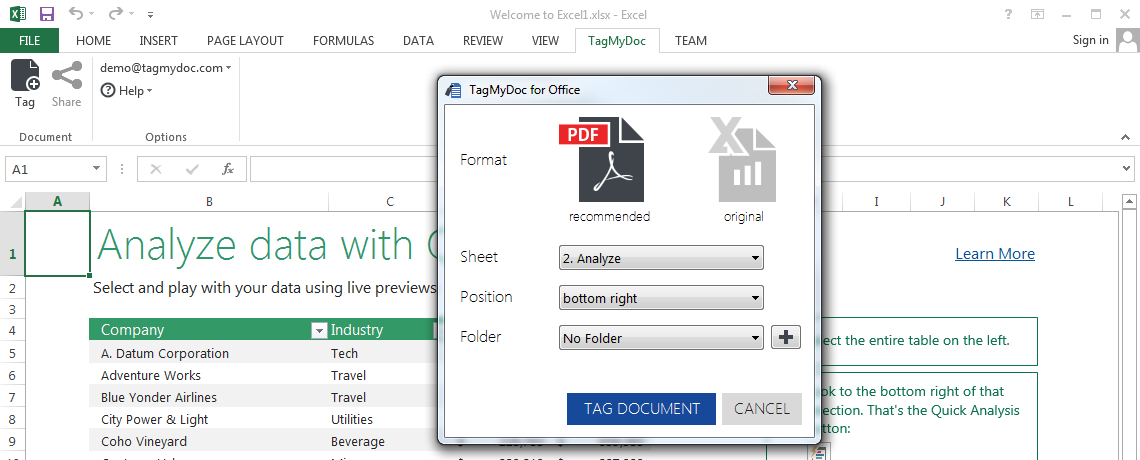Image resolution: width=1140 pixels, height=460 pixels.
Task: Click column header L
Action: pyautogui.click(x=1071, y=201)
